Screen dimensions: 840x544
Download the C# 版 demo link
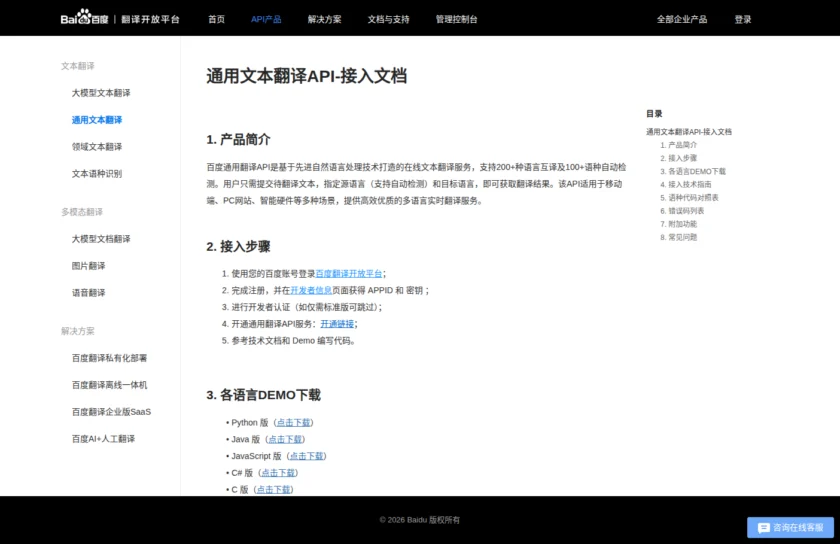(x=278, y=473)
